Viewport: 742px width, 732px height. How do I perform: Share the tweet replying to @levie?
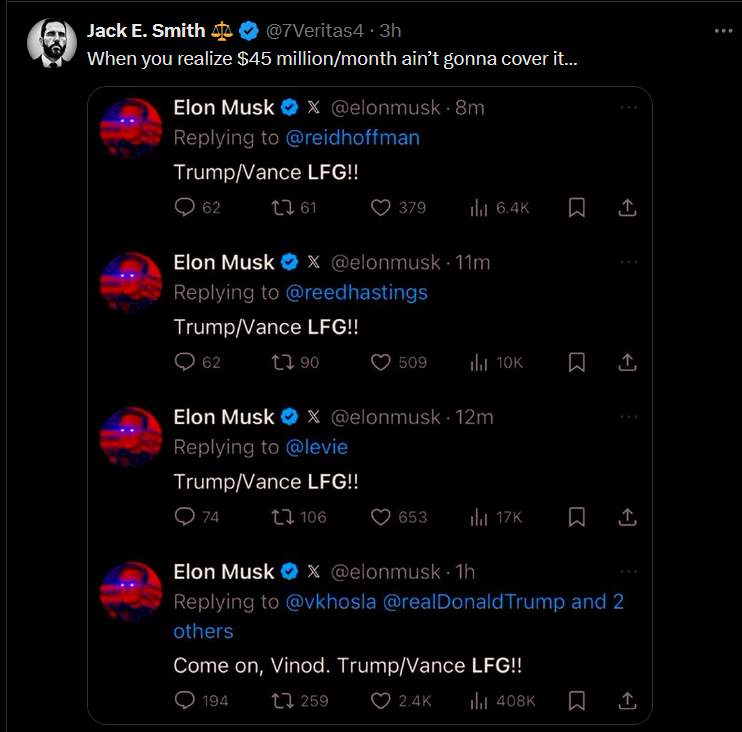[627, 517]
